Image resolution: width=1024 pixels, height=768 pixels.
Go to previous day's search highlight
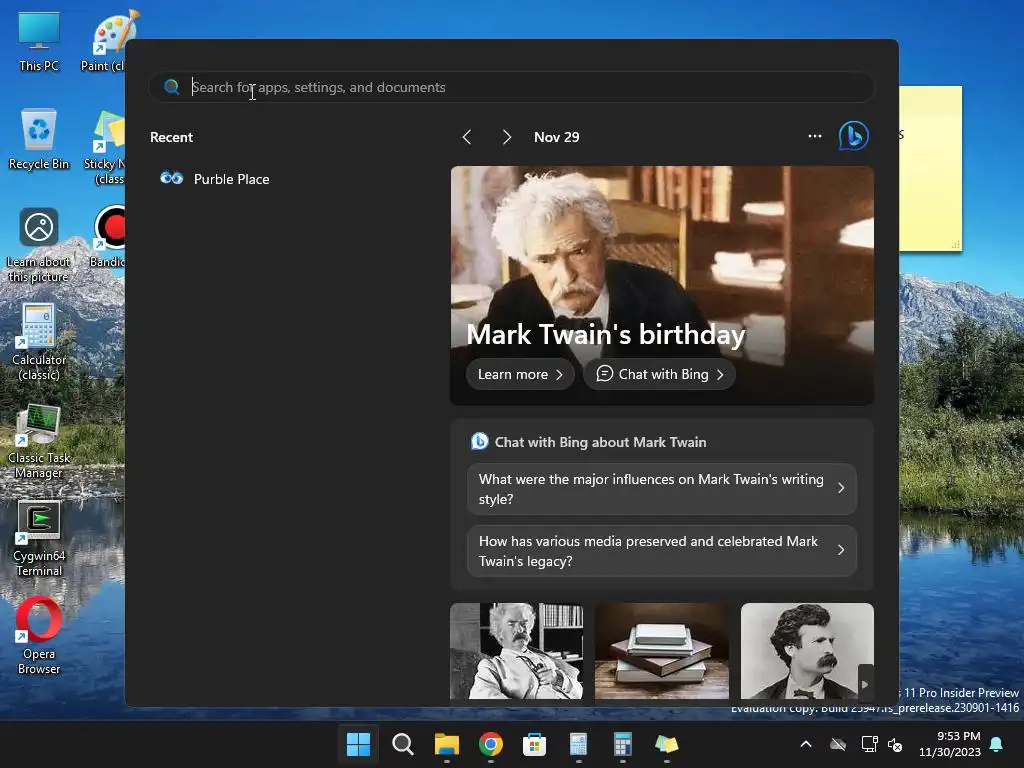pyautogui.click(x=467, y=137)
